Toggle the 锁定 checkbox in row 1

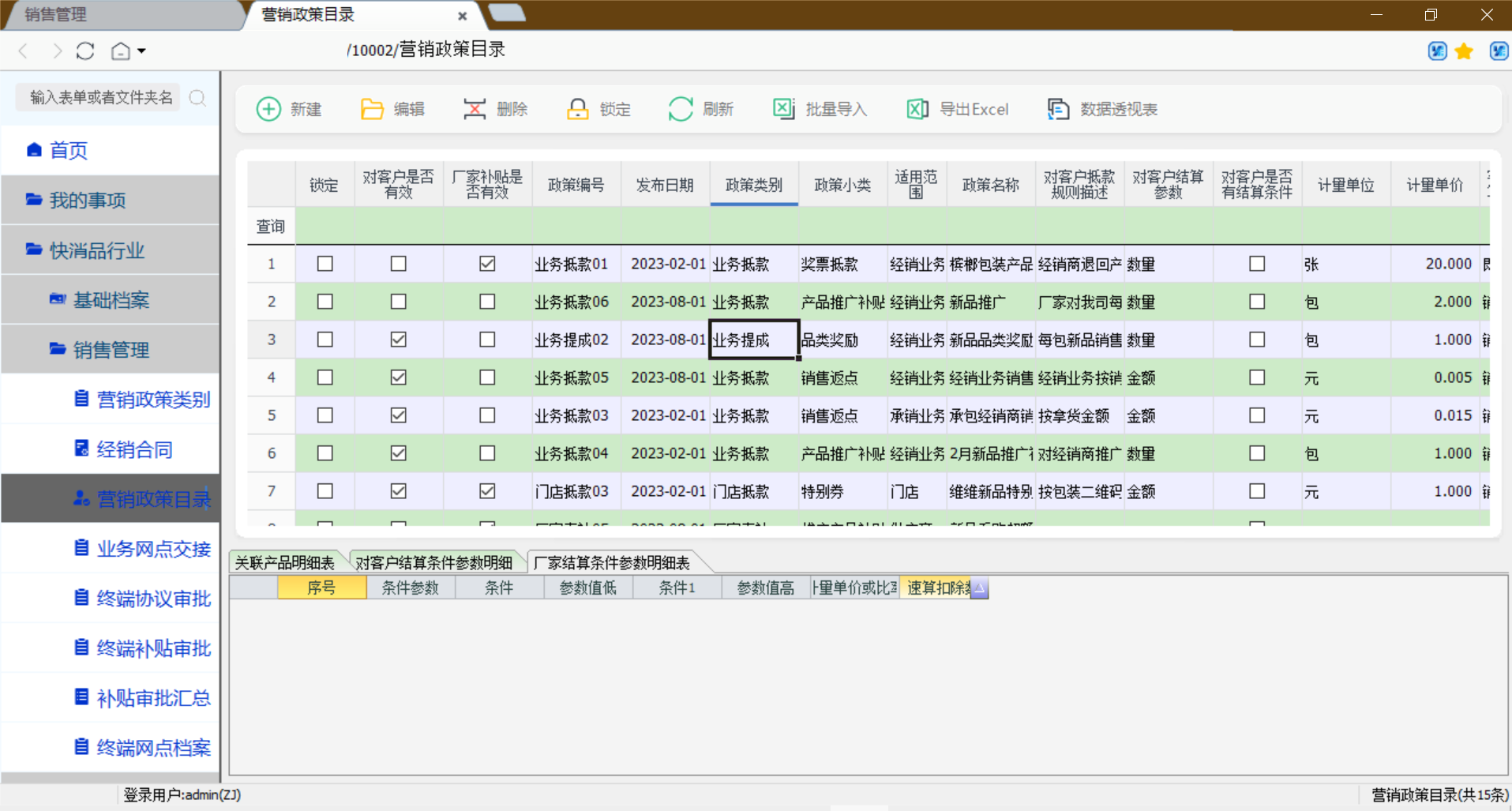click(x=325, y=264)
